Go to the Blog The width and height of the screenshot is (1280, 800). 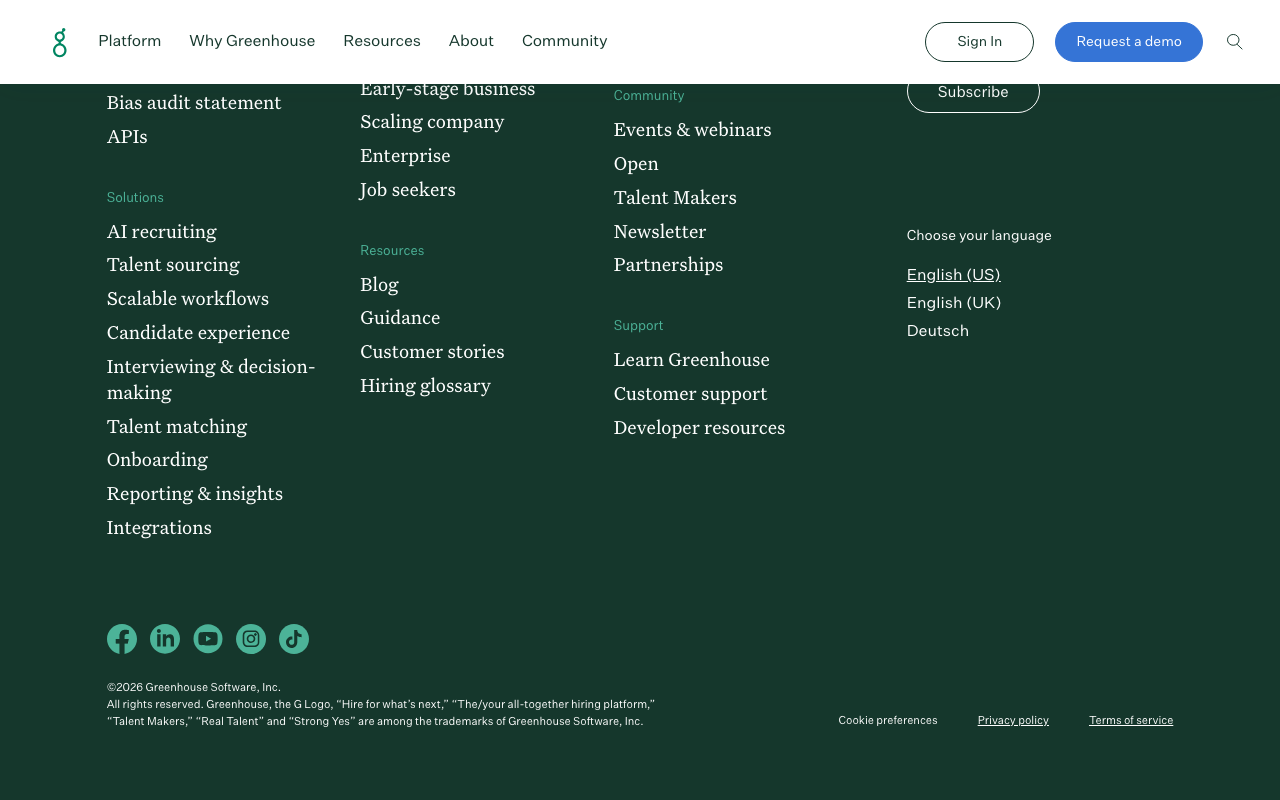[379, 285]
